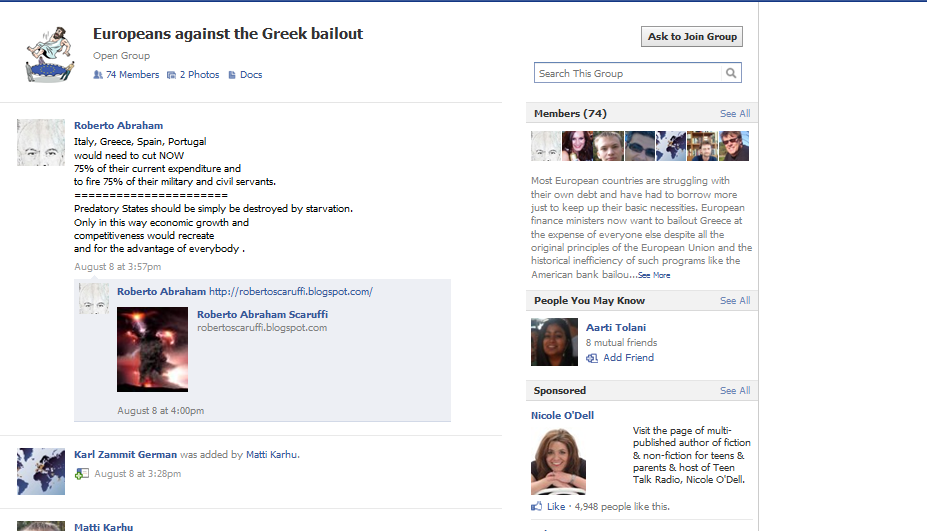
Task: Open Roberto Abraham Scaruffi blog title
Action: (x=262, y=315)
